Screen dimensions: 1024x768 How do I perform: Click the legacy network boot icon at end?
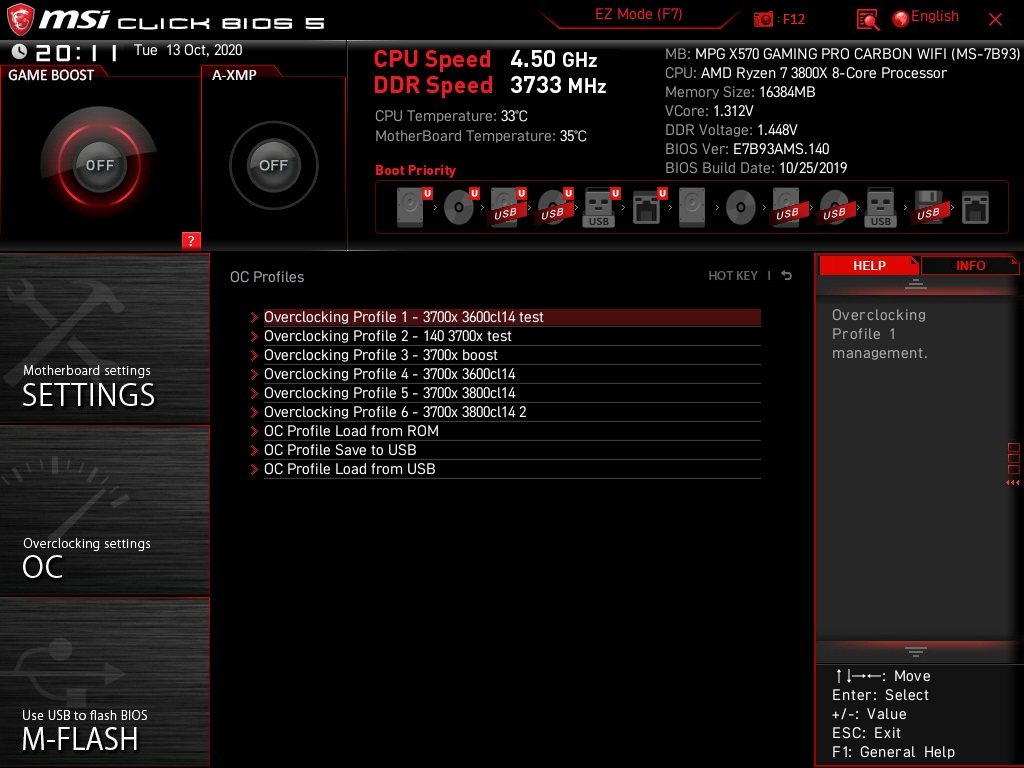(x=975, y=208)
